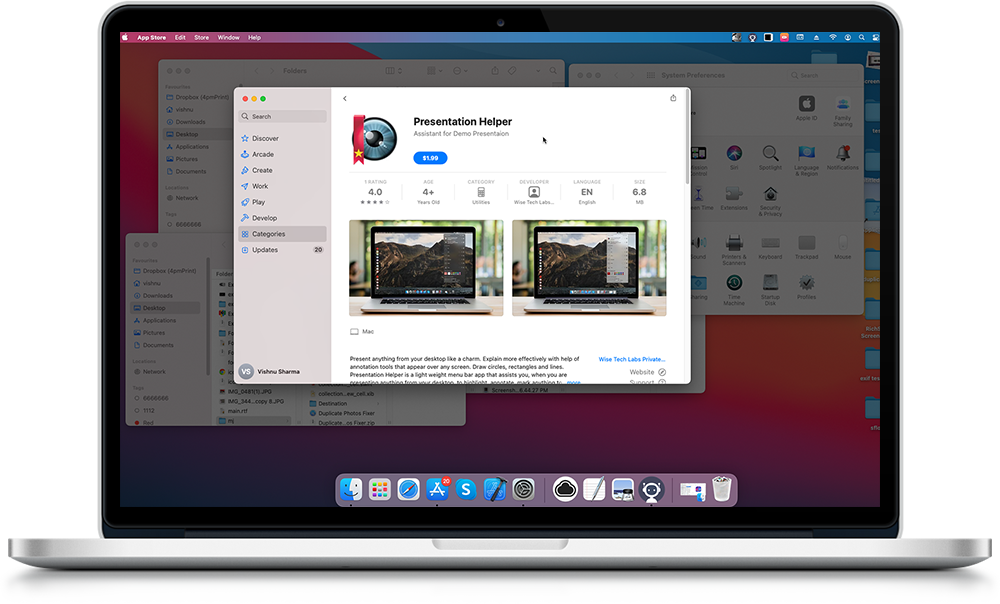The width and height of the screenshot is (1000, 604).
Task: Visit the developer Website link
Action: tap(647, 372)
